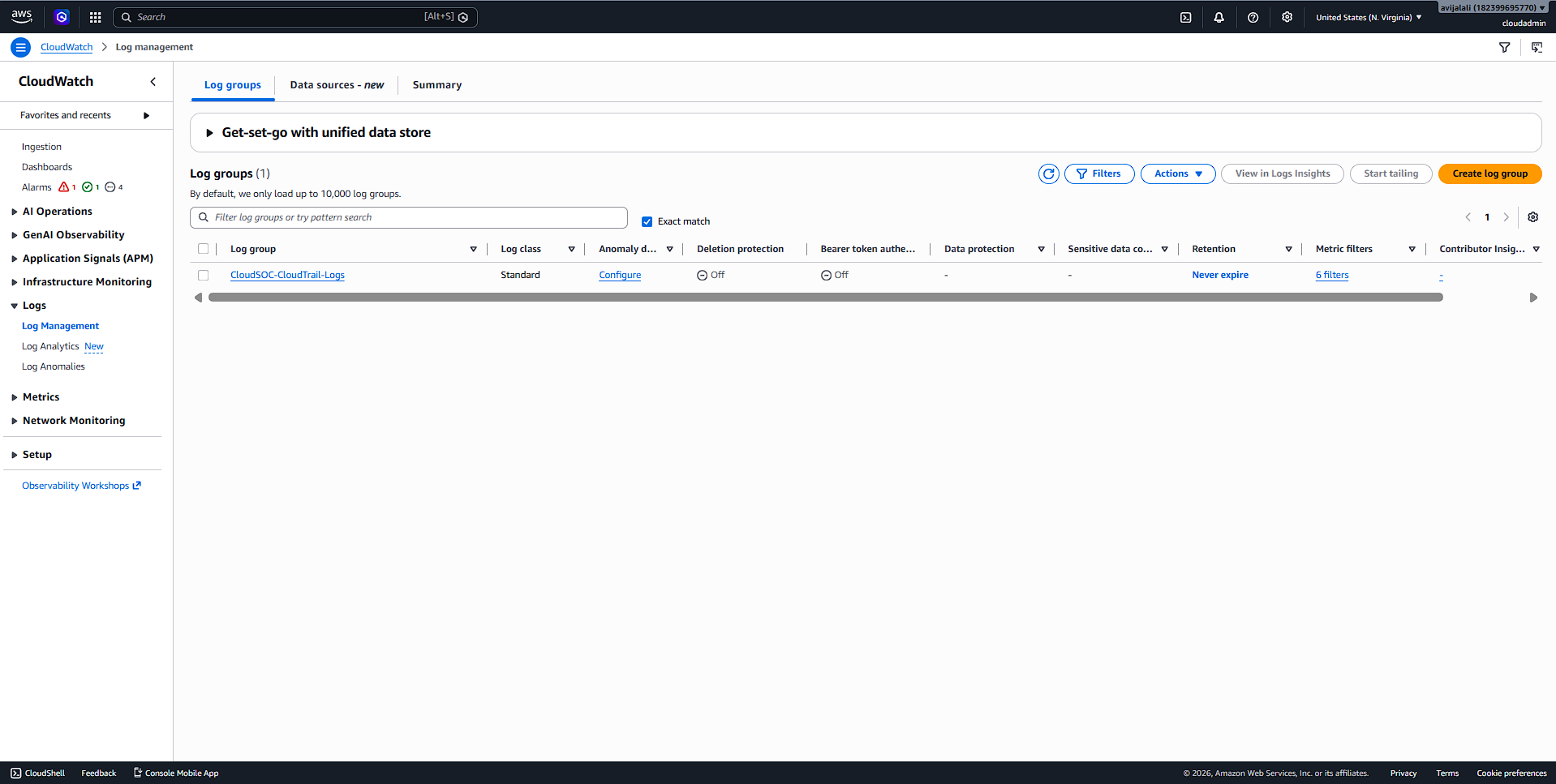The width and height of the screenshot is (1556, 784).
Task: Open the avijalali account menu
Action: (1493, 7)
